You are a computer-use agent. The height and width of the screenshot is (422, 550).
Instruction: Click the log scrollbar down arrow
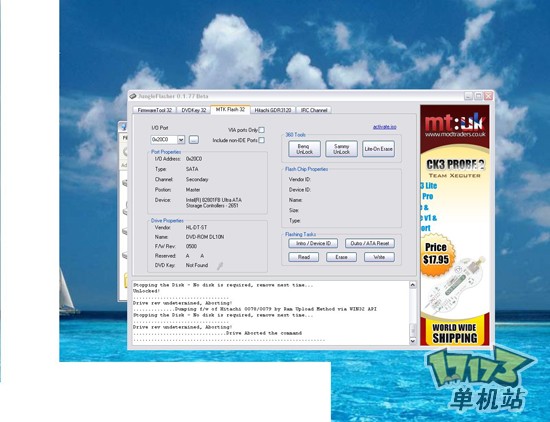412,340
